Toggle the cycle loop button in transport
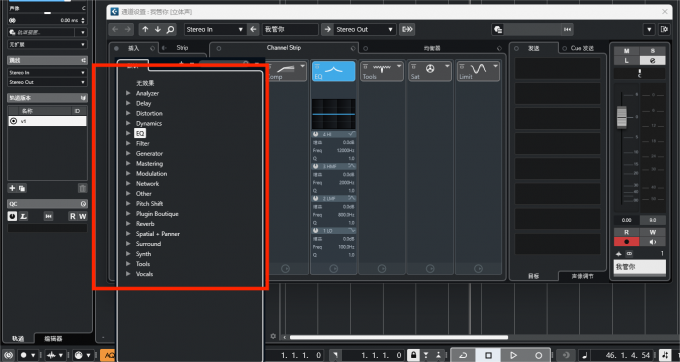 click(463, 355)
